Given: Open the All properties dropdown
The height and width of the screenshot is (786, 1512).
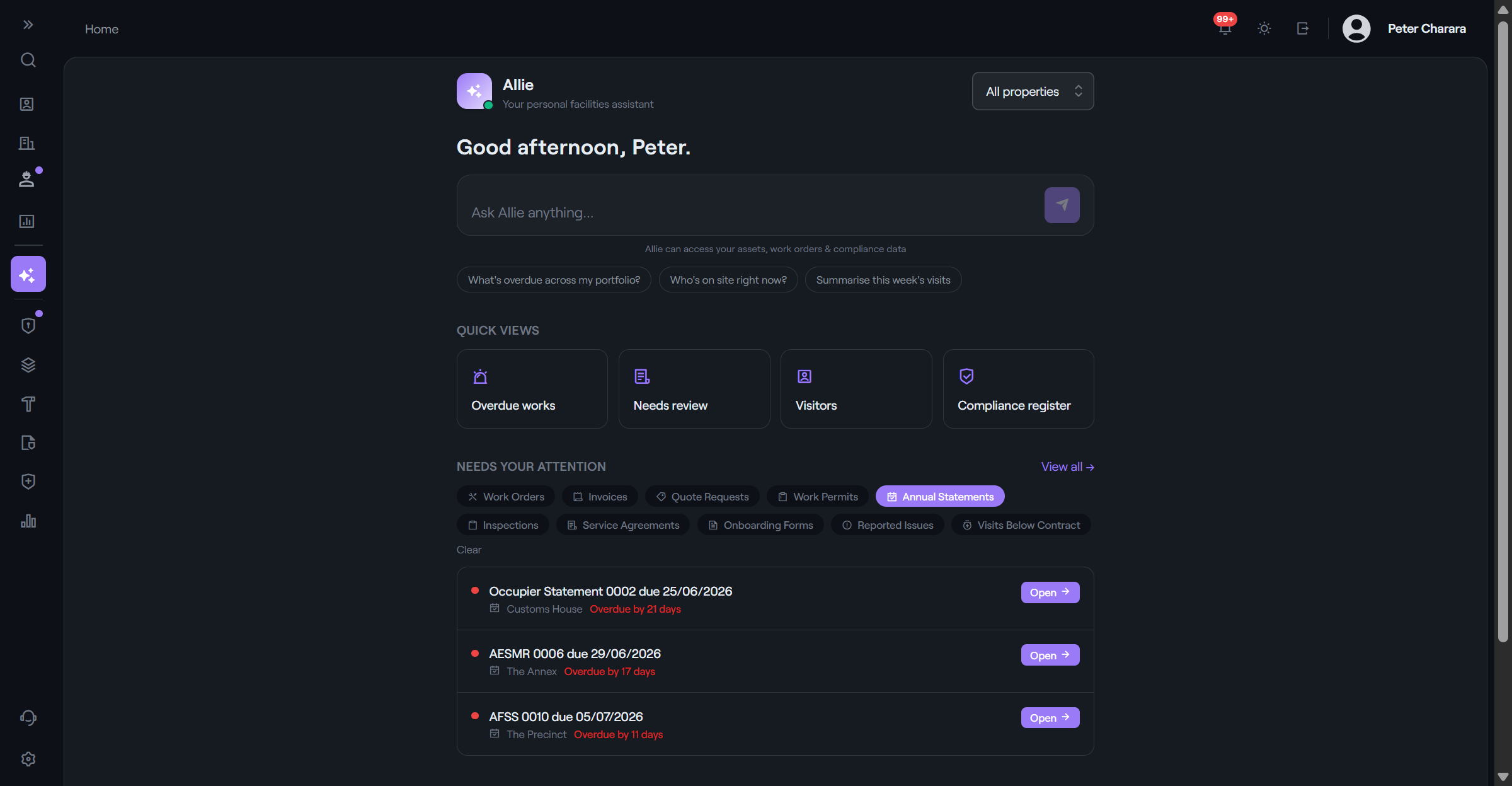Looking at the screenshot, I should [x=1033, y=91].
